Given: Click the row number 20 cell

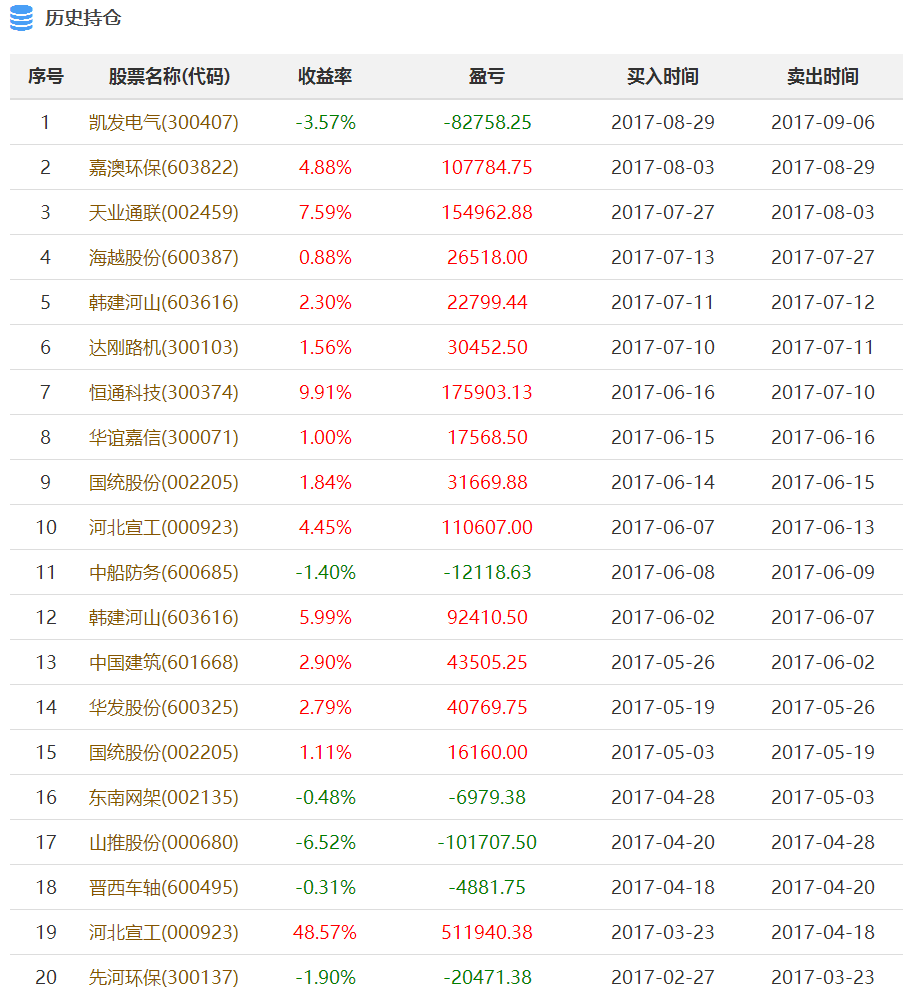Looking at the screenshot, I should click(x=46, y=976).
